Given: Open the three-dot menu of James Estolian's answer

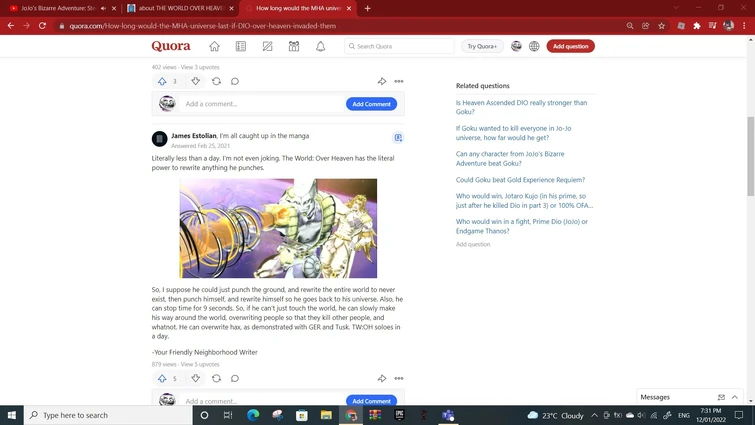Looking at the screenshot, I should pyautogui.click(x=399, y=378).
